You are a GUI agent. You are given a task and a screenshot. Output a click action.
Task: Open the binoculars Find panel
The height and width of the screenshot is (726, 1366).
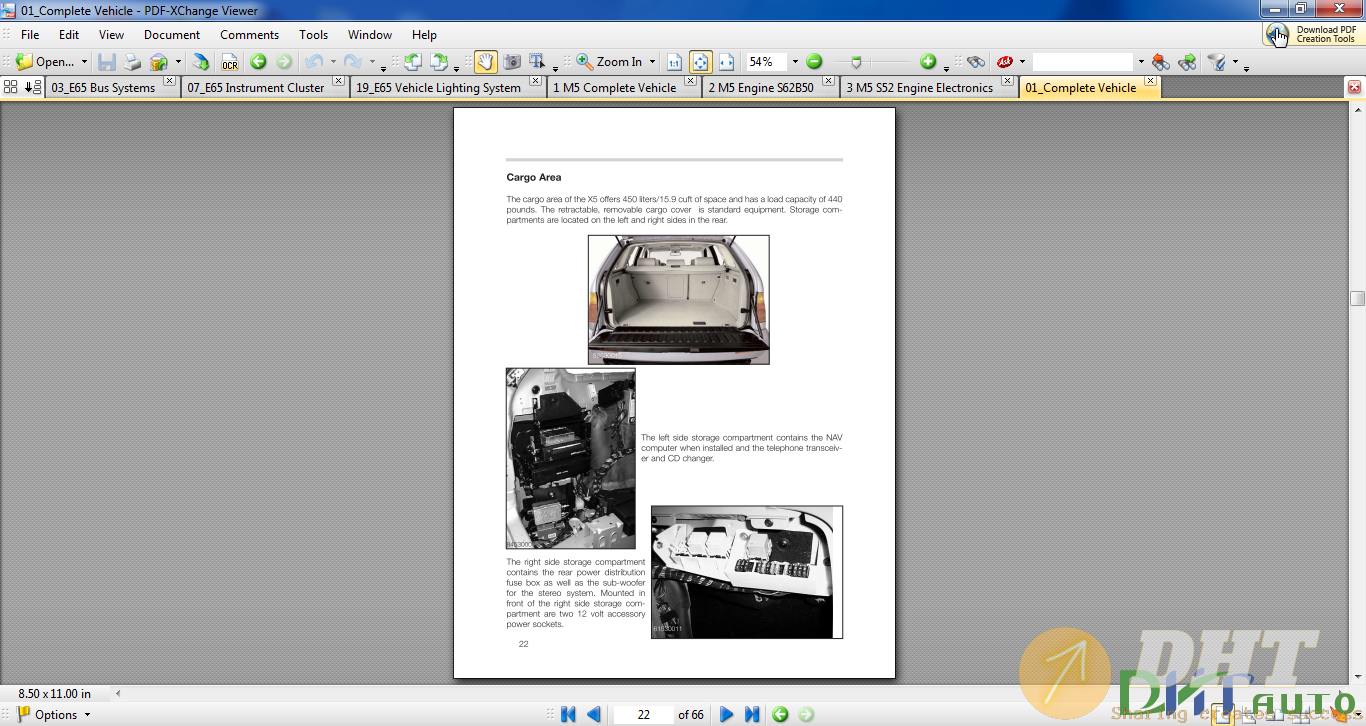tap(976, 62)
